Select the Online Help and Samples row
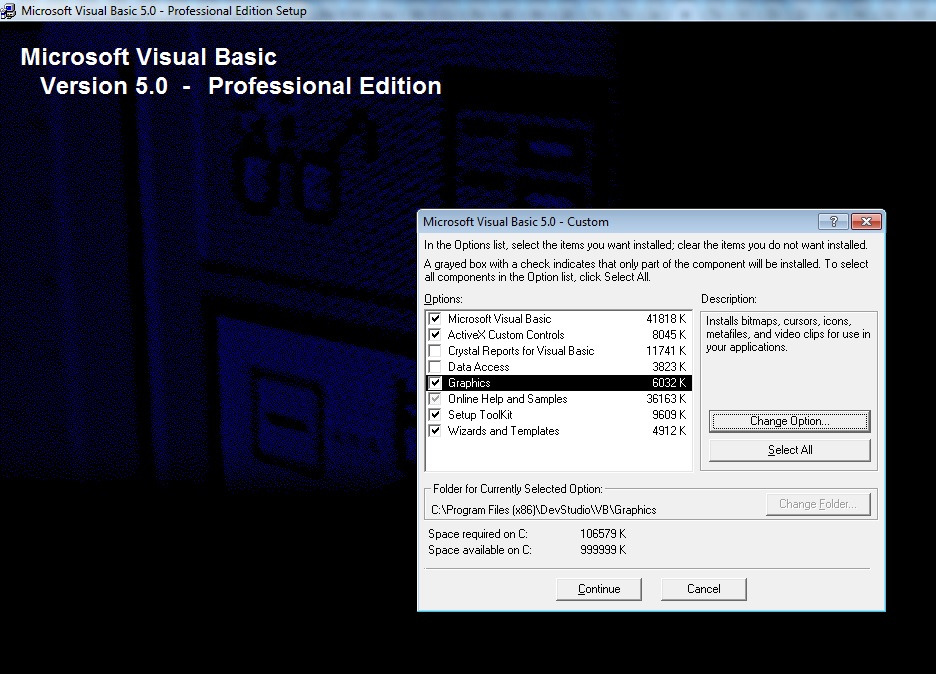The image size is (936, 674). (559, 399)
